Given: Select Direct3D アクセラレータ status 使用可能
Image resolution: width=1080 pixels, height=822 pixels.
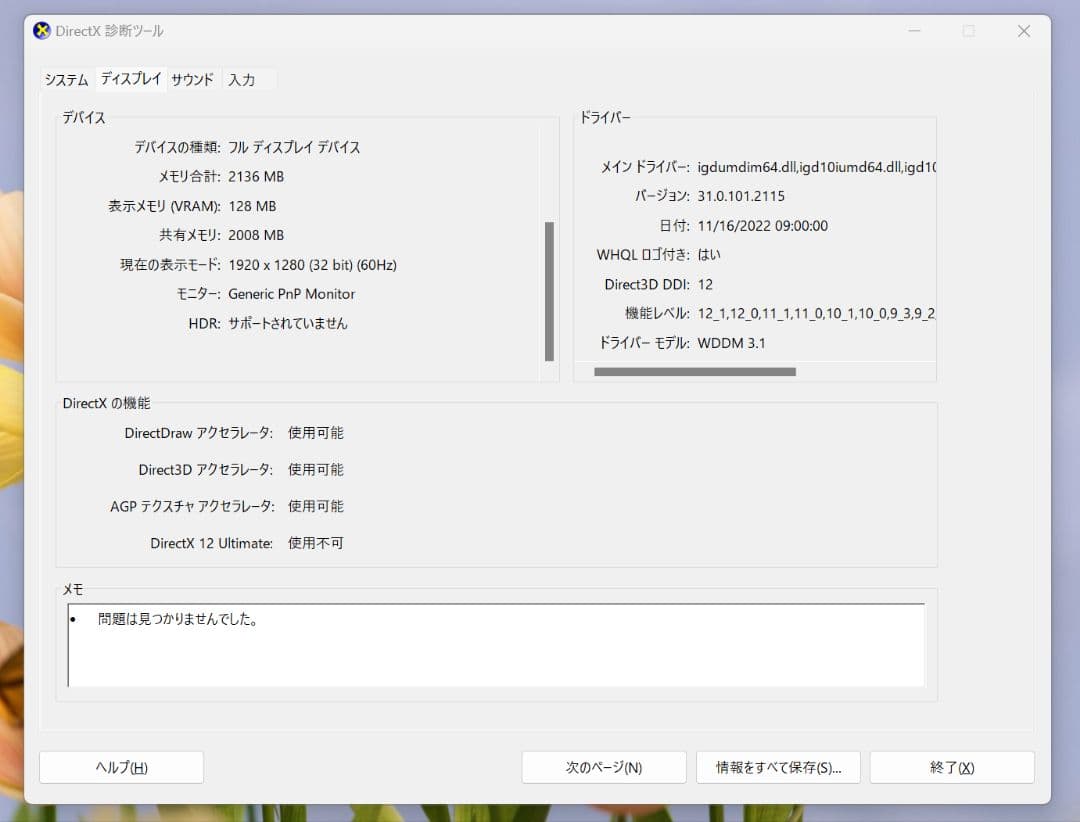Looking at the screenshot, I should (x=315, y=469).
